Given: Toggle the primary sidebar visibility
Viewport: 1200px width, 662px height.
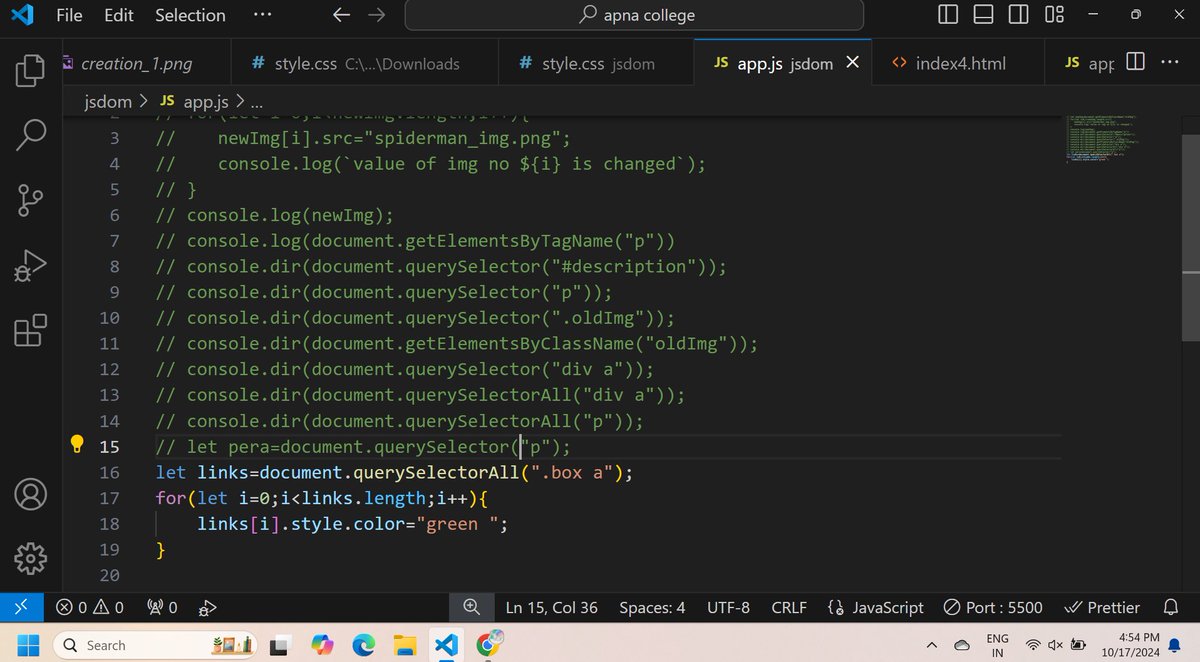Looking at the screenshot, I should tap(946, 15).
